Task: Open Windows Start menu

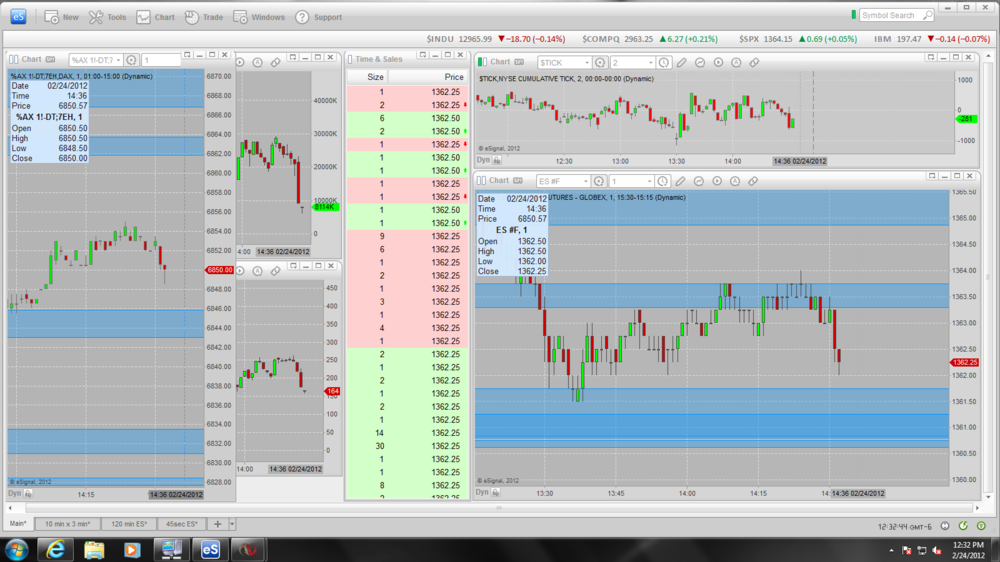Action: (x=16, y=549)
